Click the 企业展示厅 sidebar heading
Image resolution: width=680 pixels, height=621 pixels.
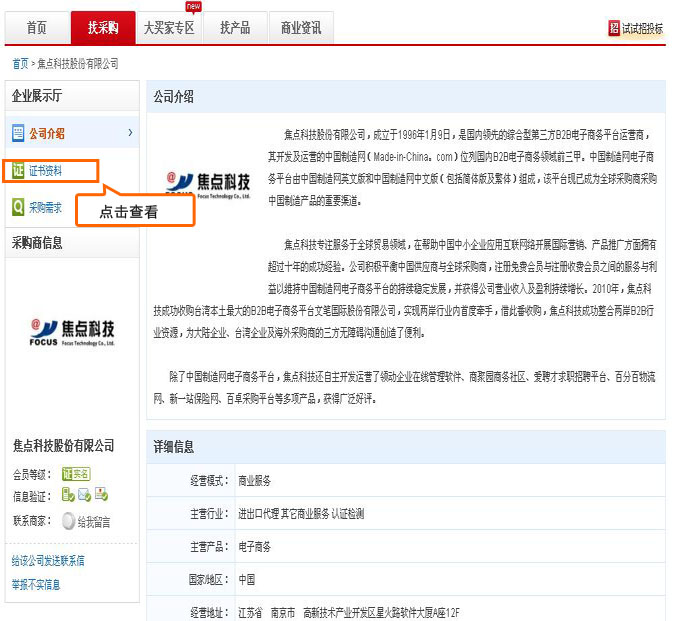tap(37, 95)
